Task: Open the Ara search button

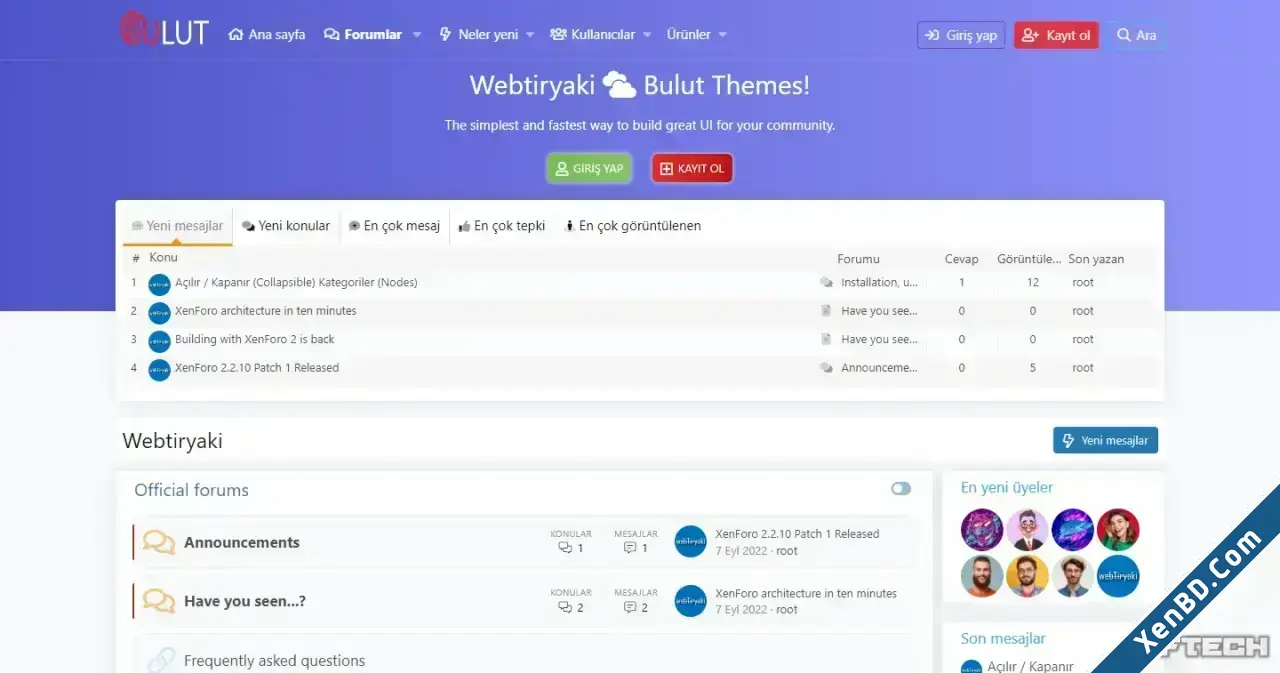Action: [1137, 35]
